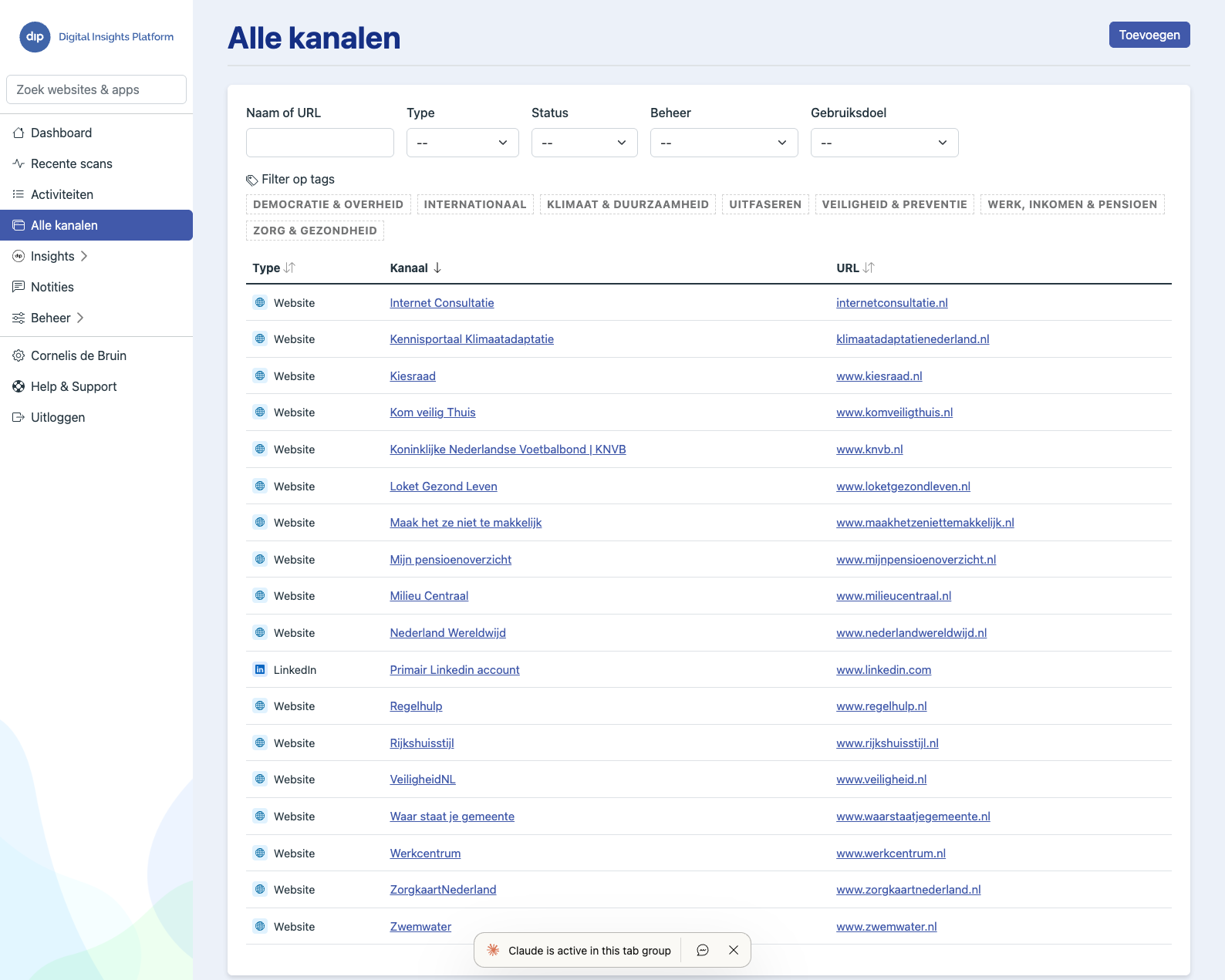Click the tag icon beside Filter op tags
1225x980 pixels.
tap(252, 180)
